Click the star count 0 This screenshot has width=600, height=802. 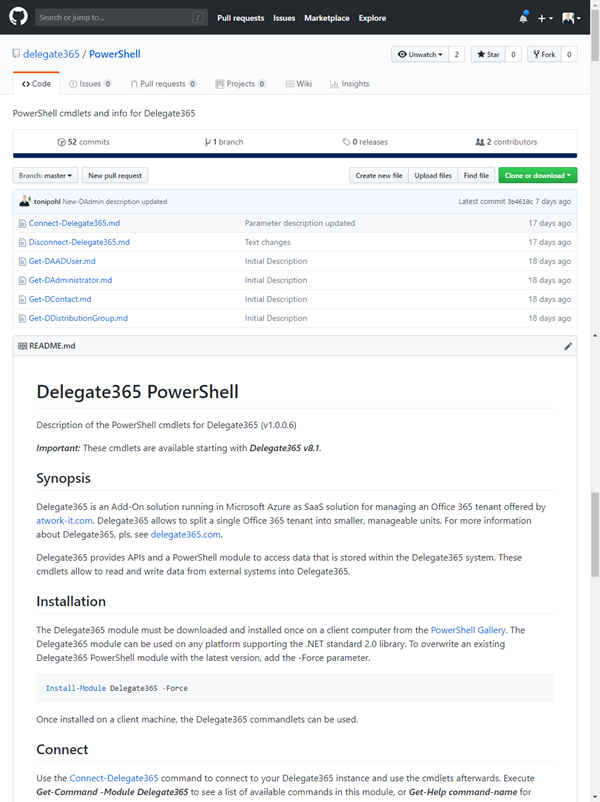coord(513,54)
